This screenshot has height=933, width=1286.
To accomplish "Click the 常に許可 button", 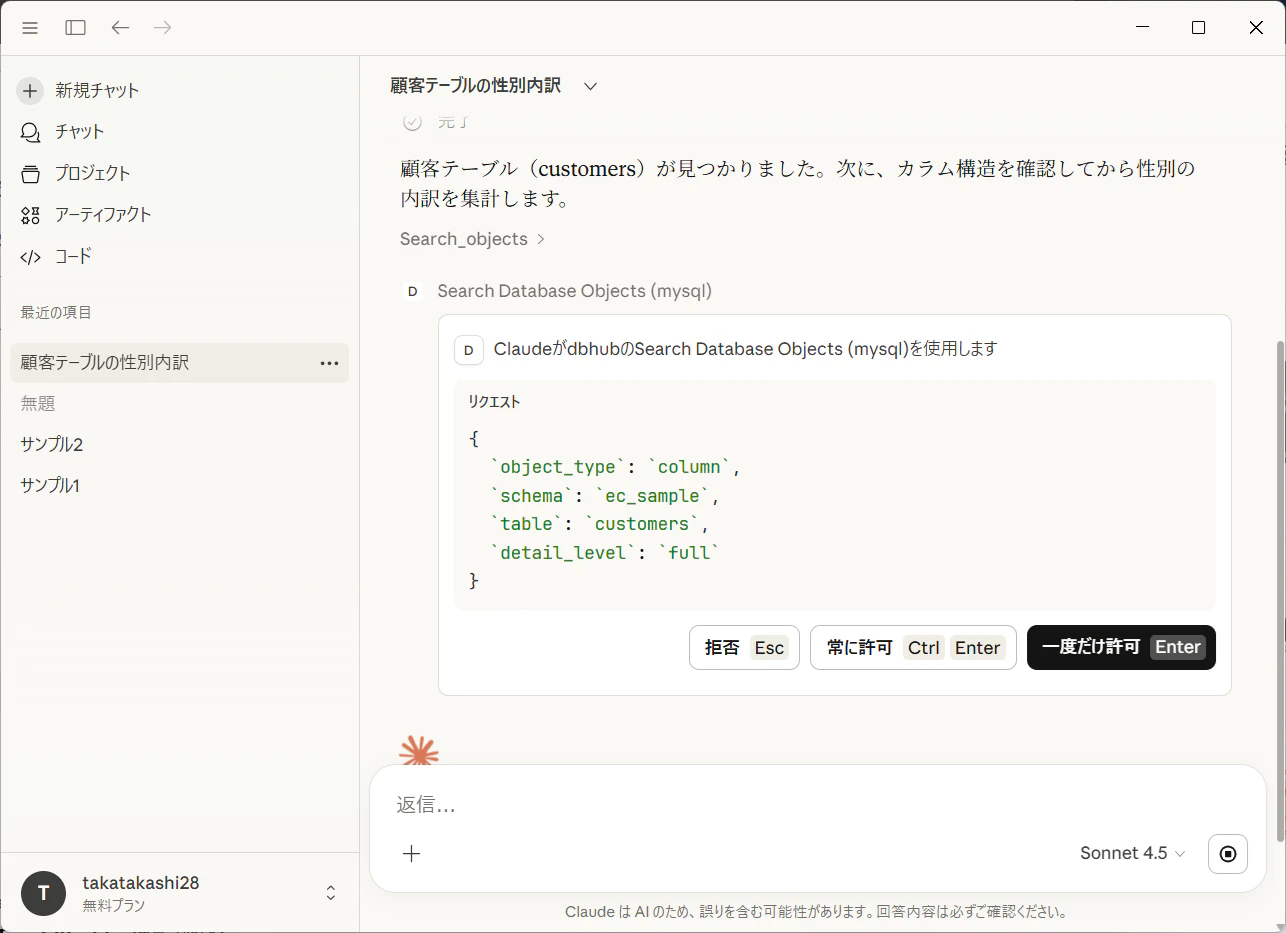I will (x=913, y=647).
